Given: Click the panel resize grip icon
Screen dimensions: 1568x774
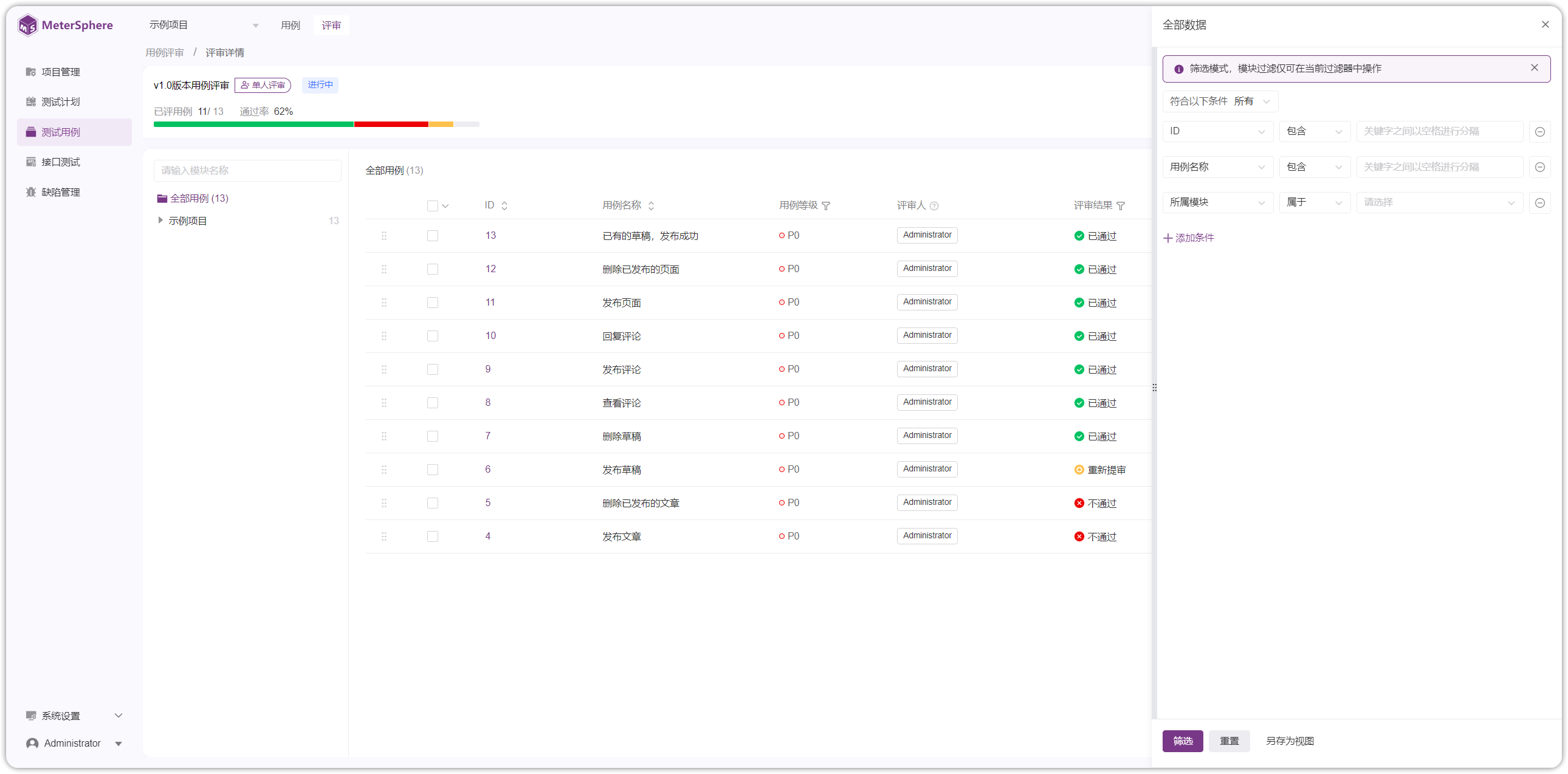Looking at the screenshot, I should coord(1154,388).
